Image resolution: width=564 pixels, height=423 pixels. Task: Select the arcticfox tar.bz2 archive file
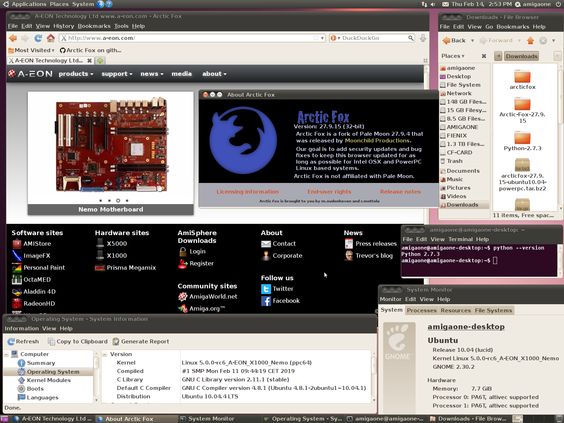pyautogui.click(x=522, y=165)
